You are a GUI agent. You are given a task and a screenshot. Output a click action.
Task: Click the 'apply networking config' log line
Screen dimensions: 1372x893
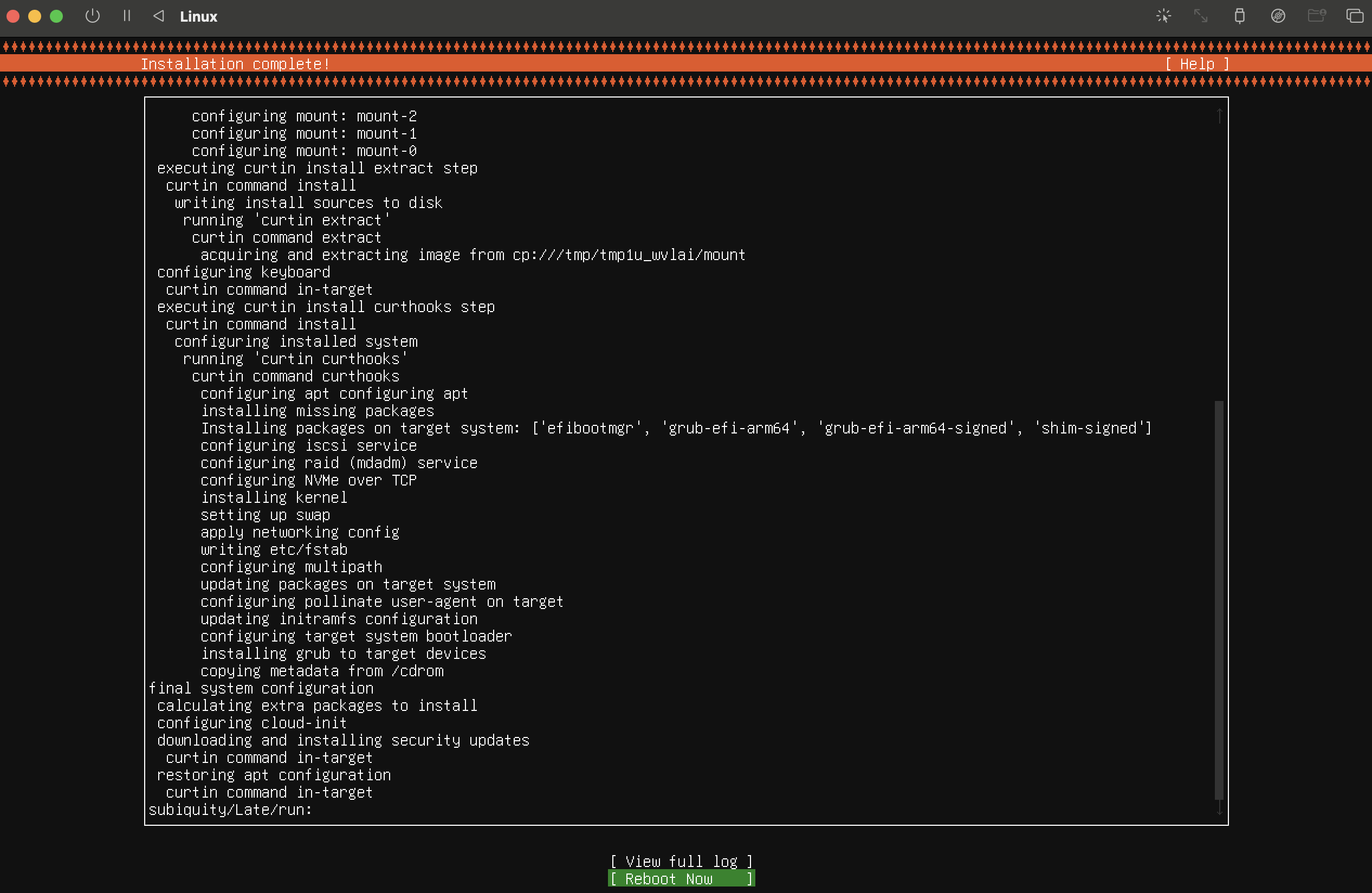coord(300,532)
